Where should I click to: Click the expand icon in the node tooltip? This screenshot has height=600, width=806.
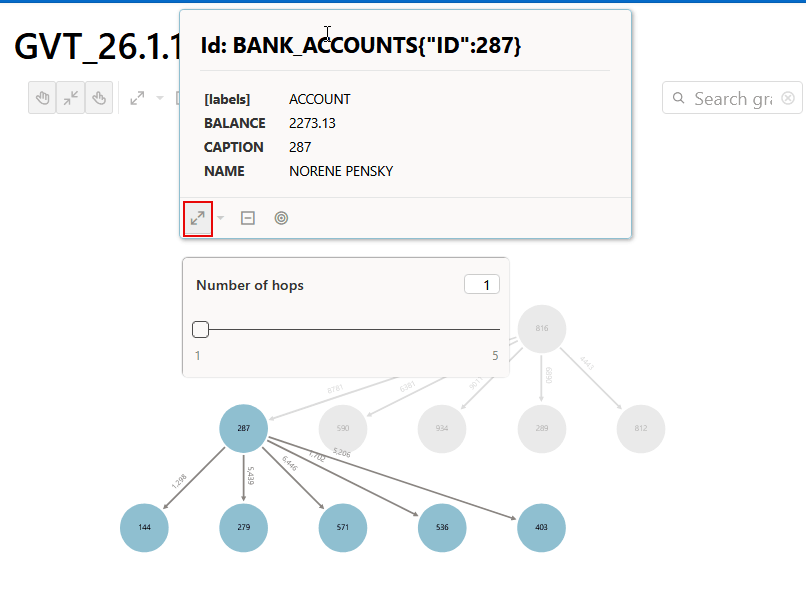click(198, 219)
